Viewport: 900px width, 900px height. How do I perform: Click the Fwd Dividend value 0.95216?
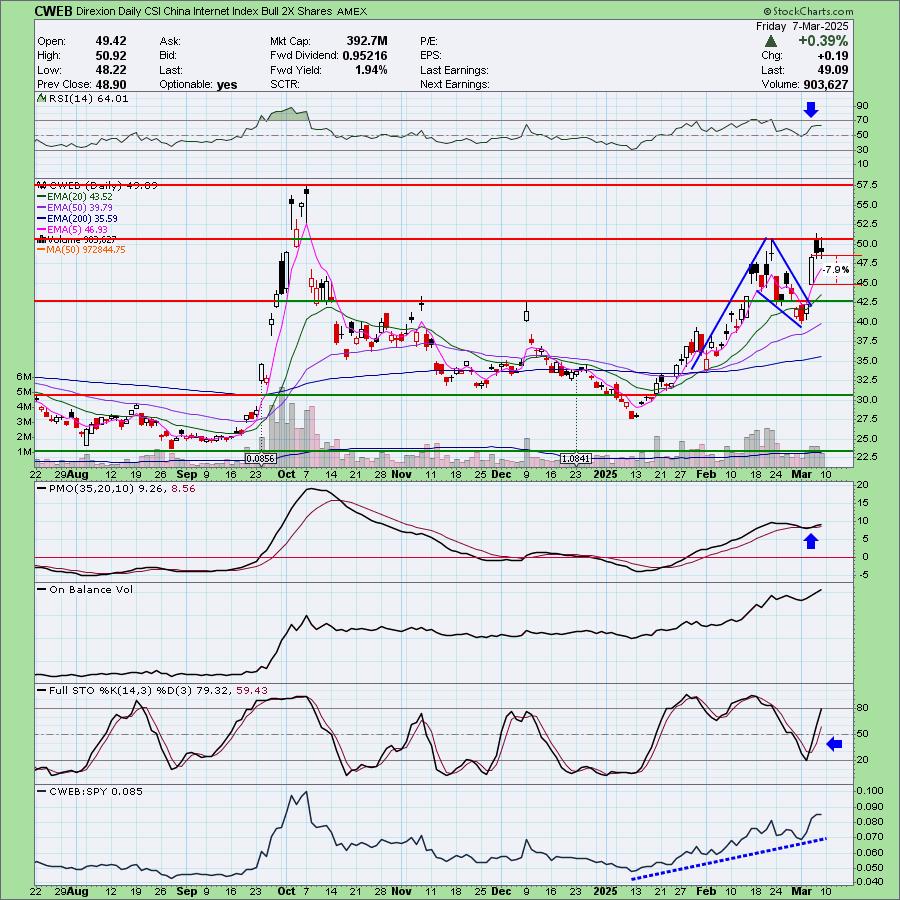[x=364, y=55]
